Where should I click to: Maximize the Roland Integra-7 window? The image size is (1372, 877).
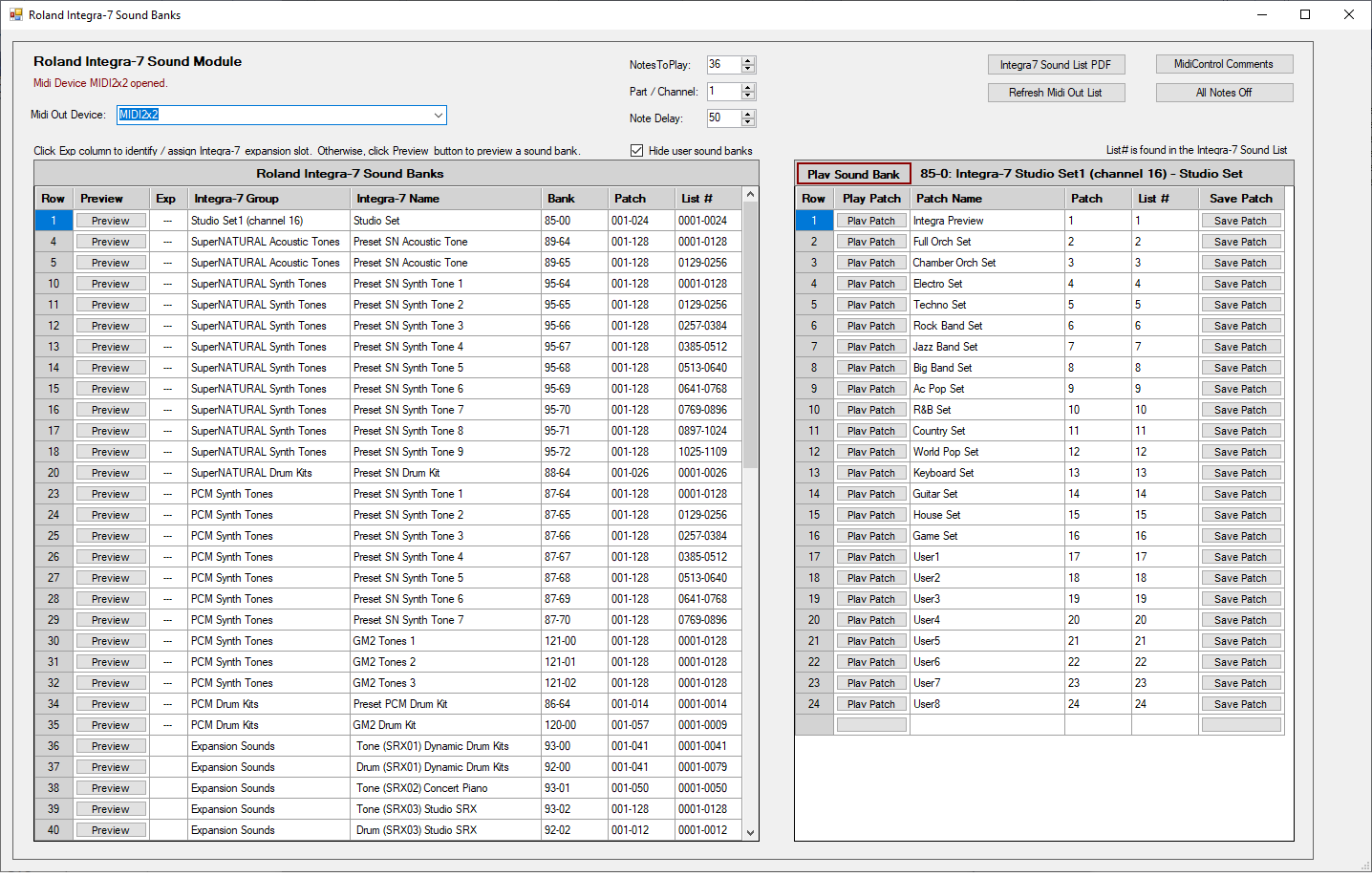click(1305, 14)
